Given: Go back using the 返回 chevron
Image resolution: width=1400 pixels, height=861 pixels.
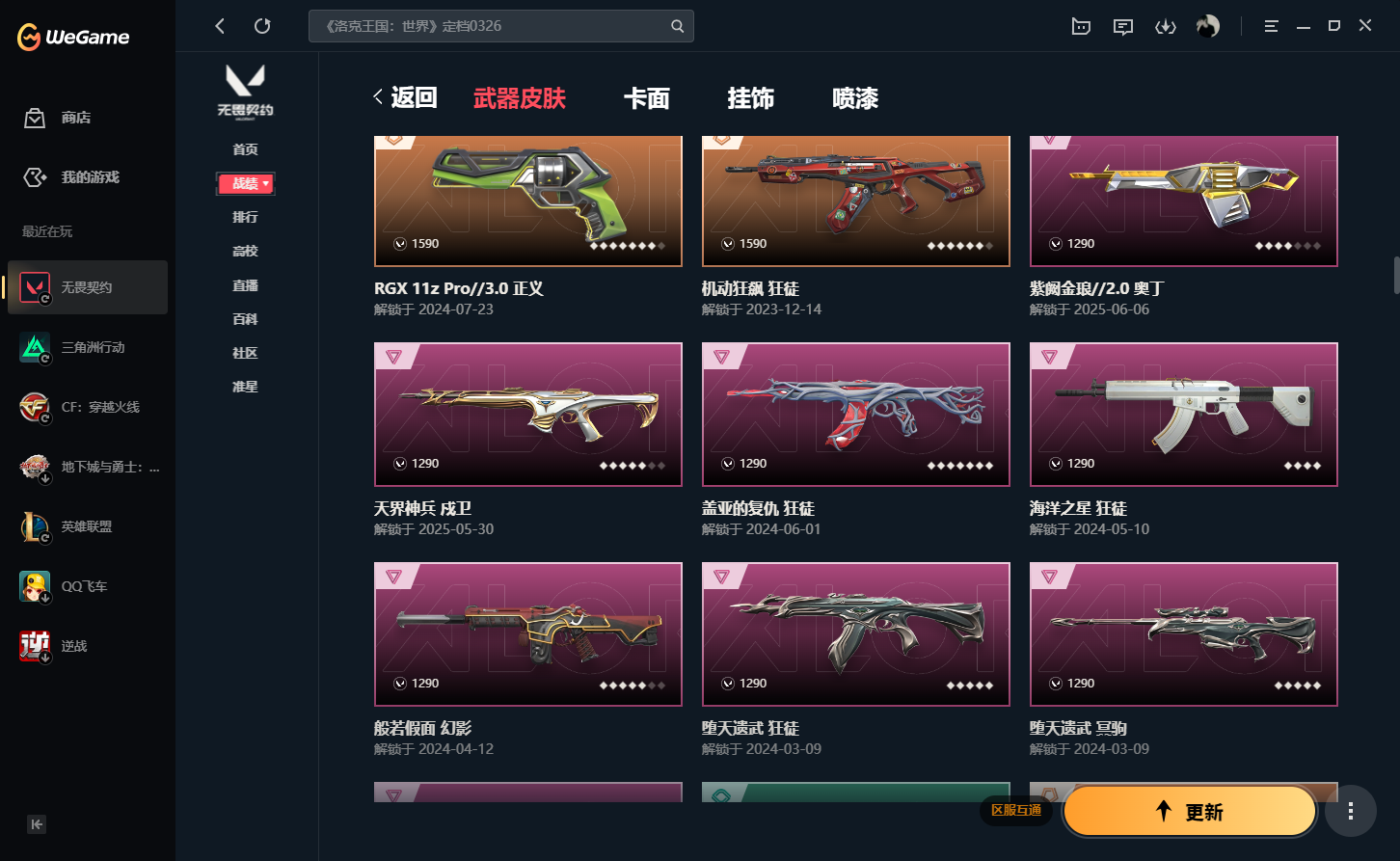Looking at the screenshot, I should pos(406,97).
